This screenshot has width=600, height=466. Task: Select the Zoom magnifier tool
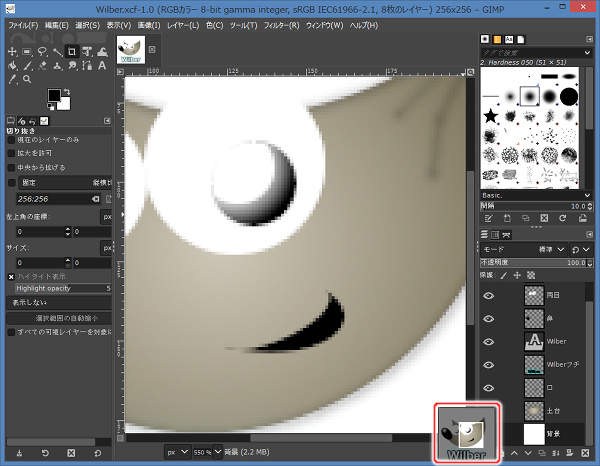[x=27, y=77]
